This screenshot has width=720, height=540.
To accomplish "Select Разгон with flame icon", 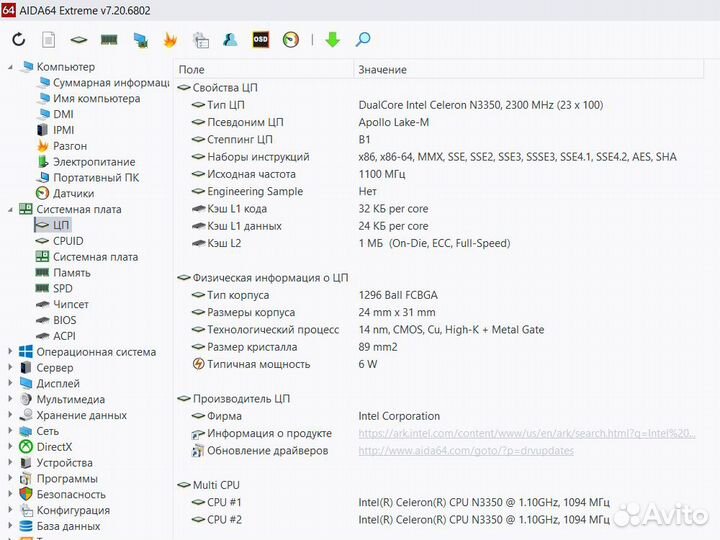I will coord(62,146).
